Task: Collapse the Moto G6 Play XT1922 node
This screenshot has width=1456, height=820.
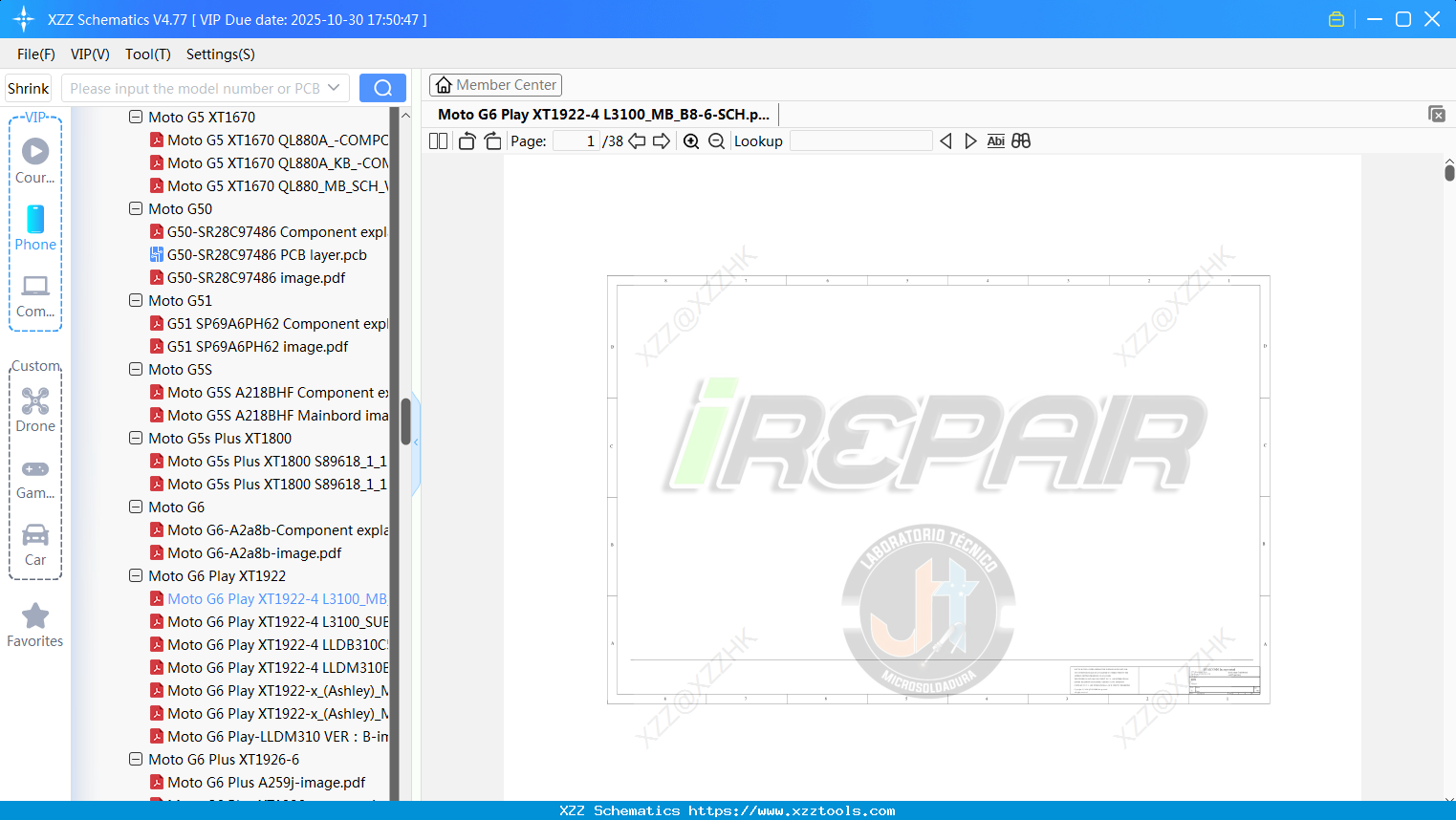Action: [x=136, y=575]
